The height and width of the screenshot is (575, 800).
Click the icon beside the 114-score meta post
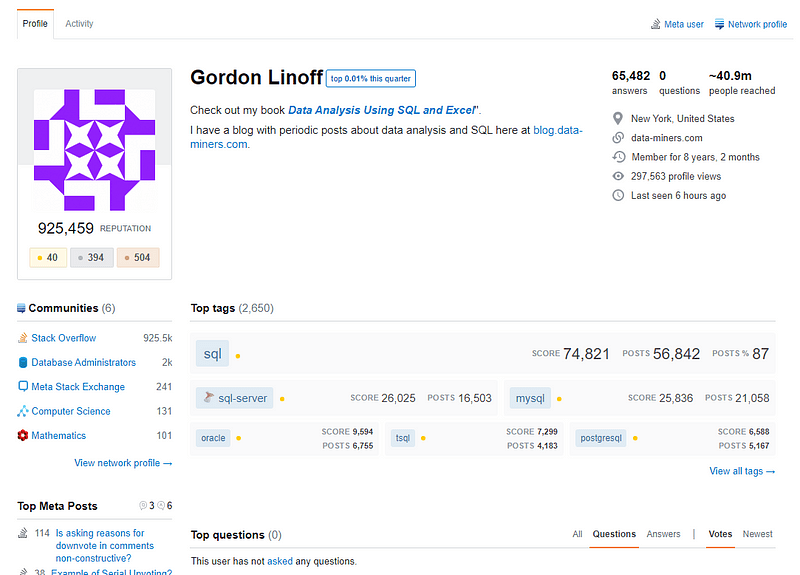22,533
